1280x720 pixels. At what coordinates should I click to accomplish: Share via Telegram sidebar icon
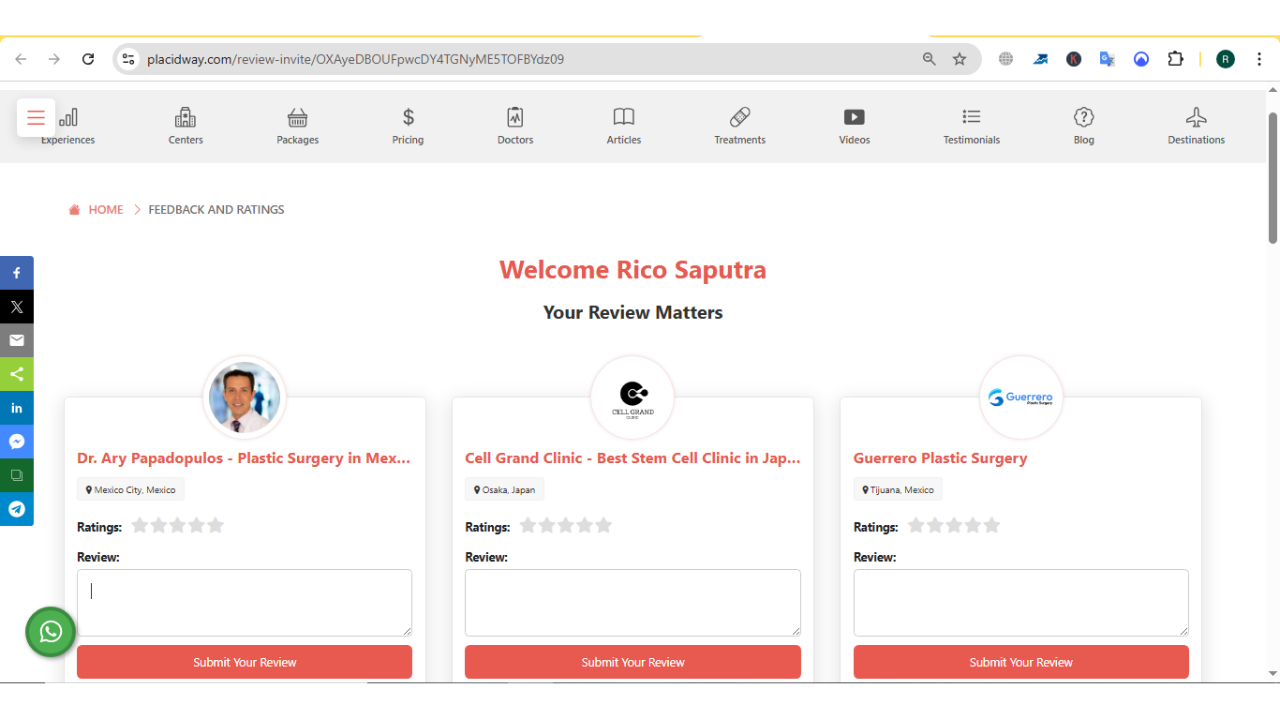point(17,509)
